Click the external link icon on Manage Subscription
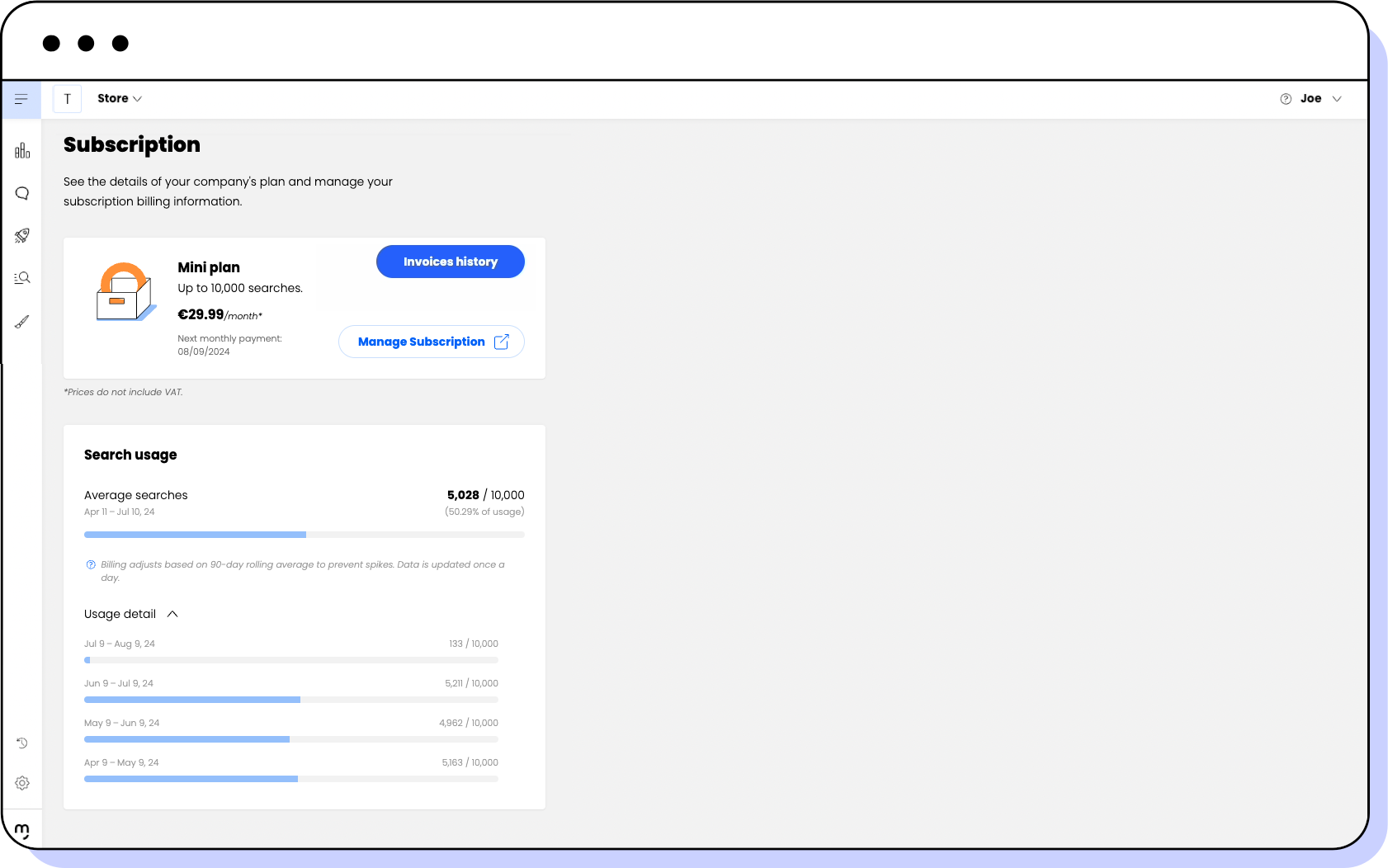Viewport: 1388px width, 868px height. click(501, 342)
